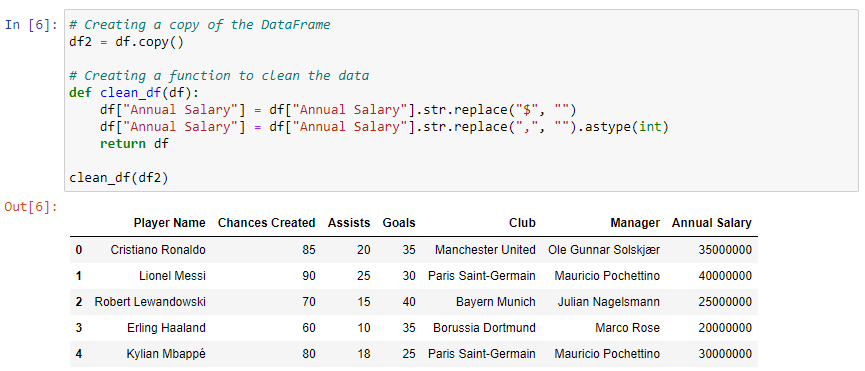Click row index 4

click(x=79, y=354)
